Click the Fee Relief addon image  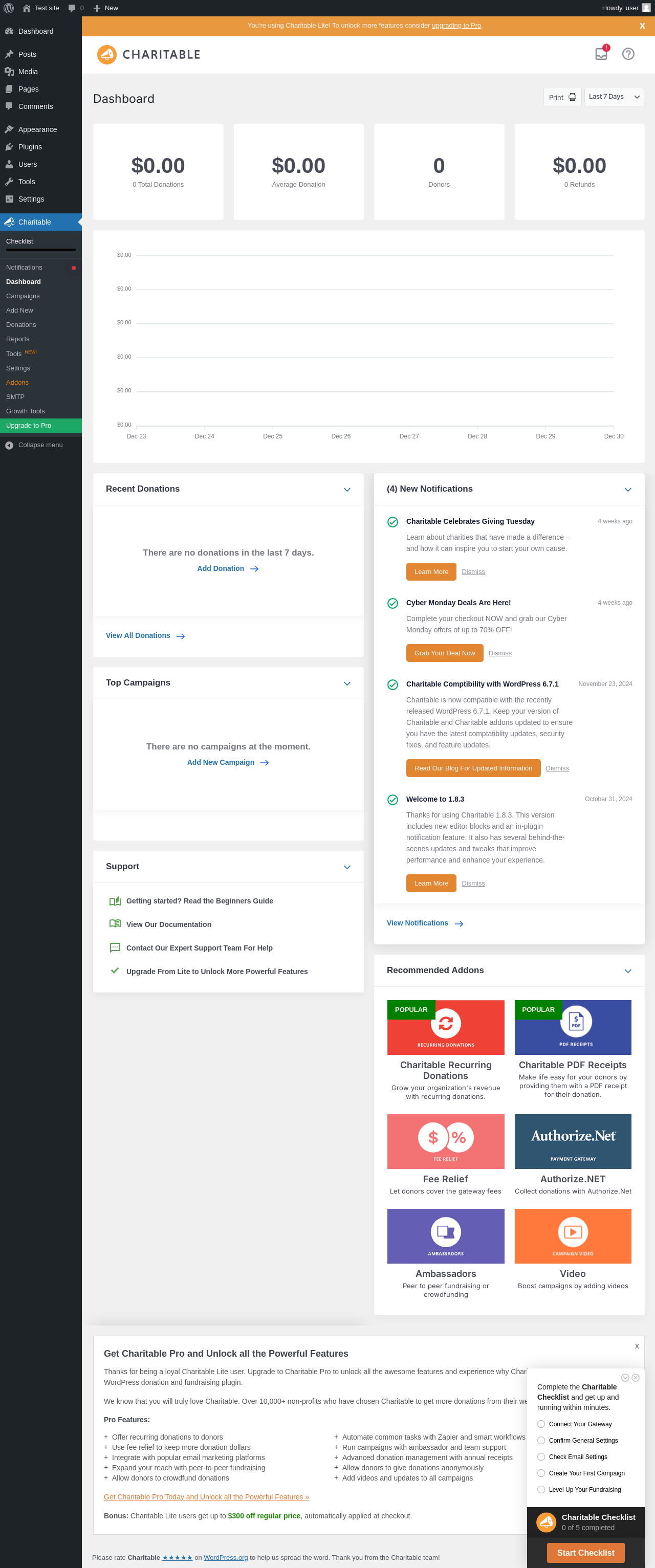(446, 1141)
